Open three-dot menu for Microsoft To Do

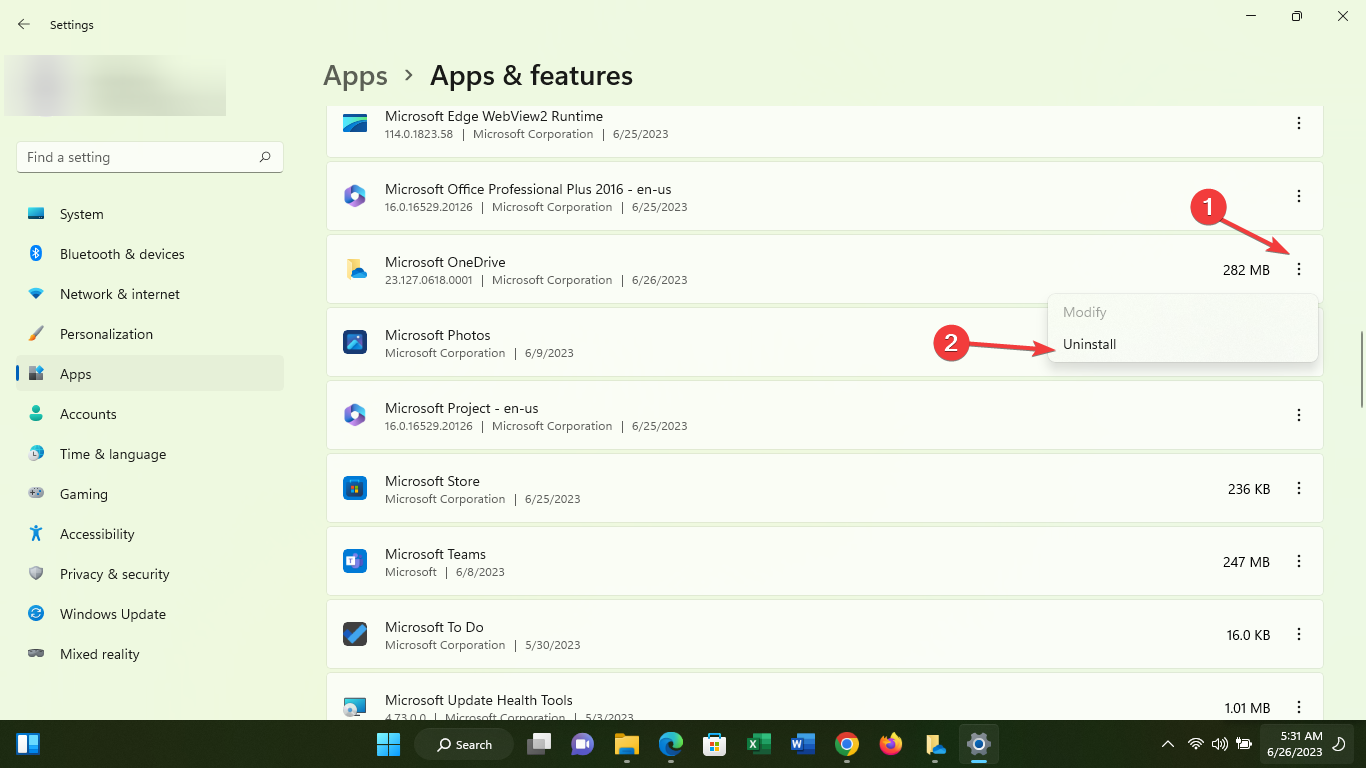[1299, 634]
